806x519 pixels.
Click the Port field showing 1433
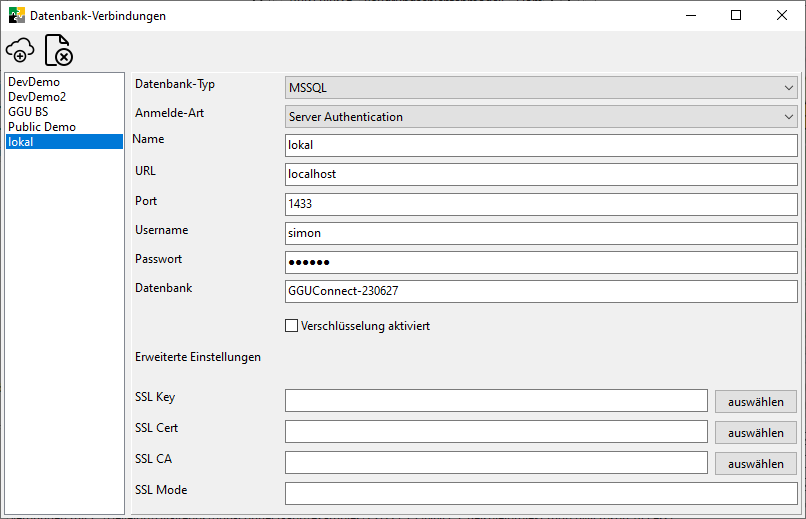click(x=541, y=204)
